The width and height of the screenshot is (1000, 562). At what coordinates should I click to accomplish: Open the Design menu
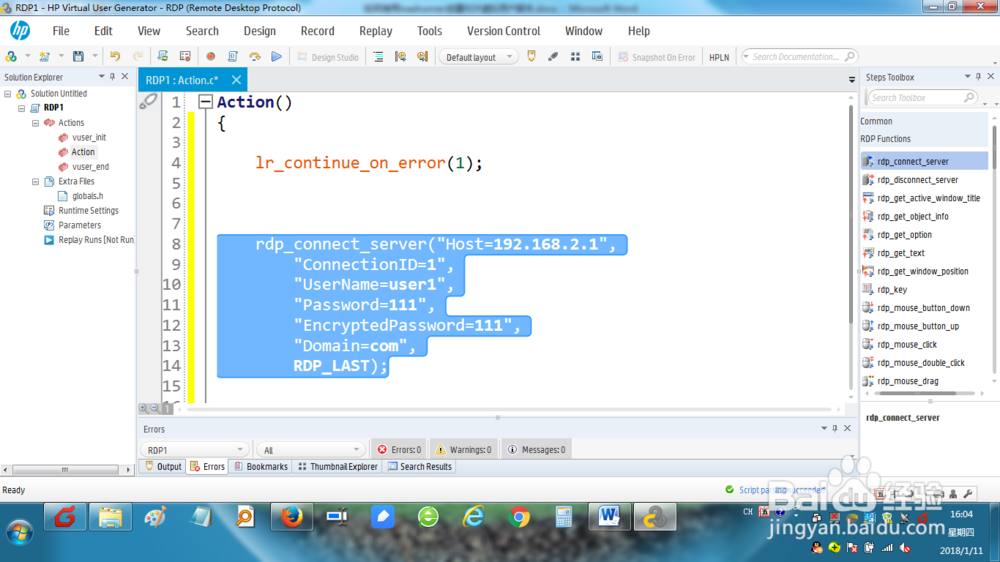point(260,31)
